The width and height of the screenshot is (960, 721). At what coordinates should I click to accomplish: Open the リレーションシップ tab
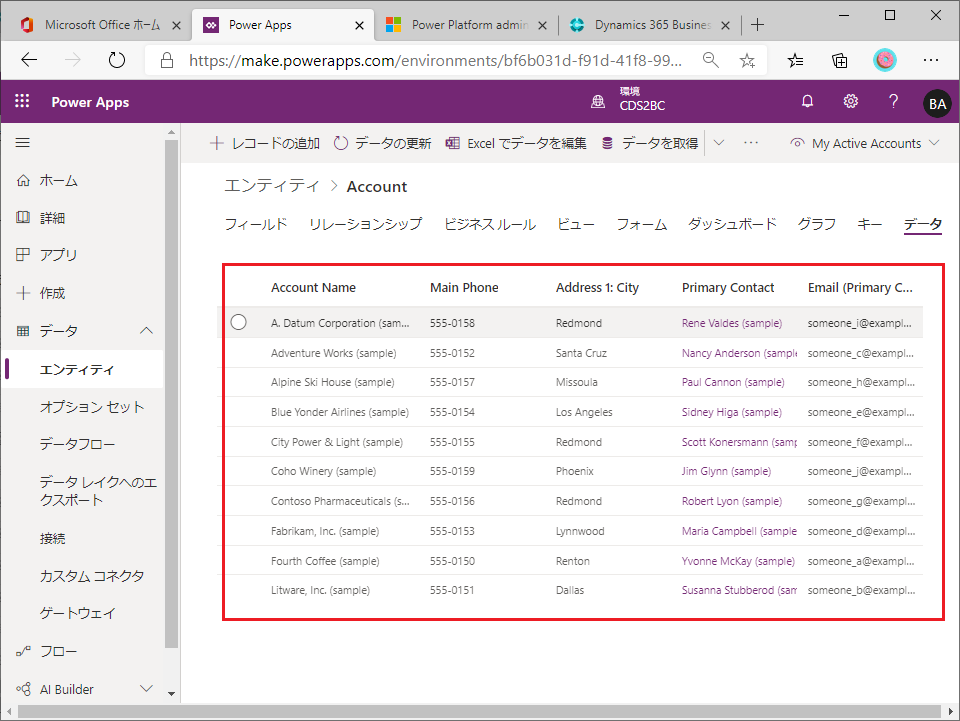click(366, 224)
